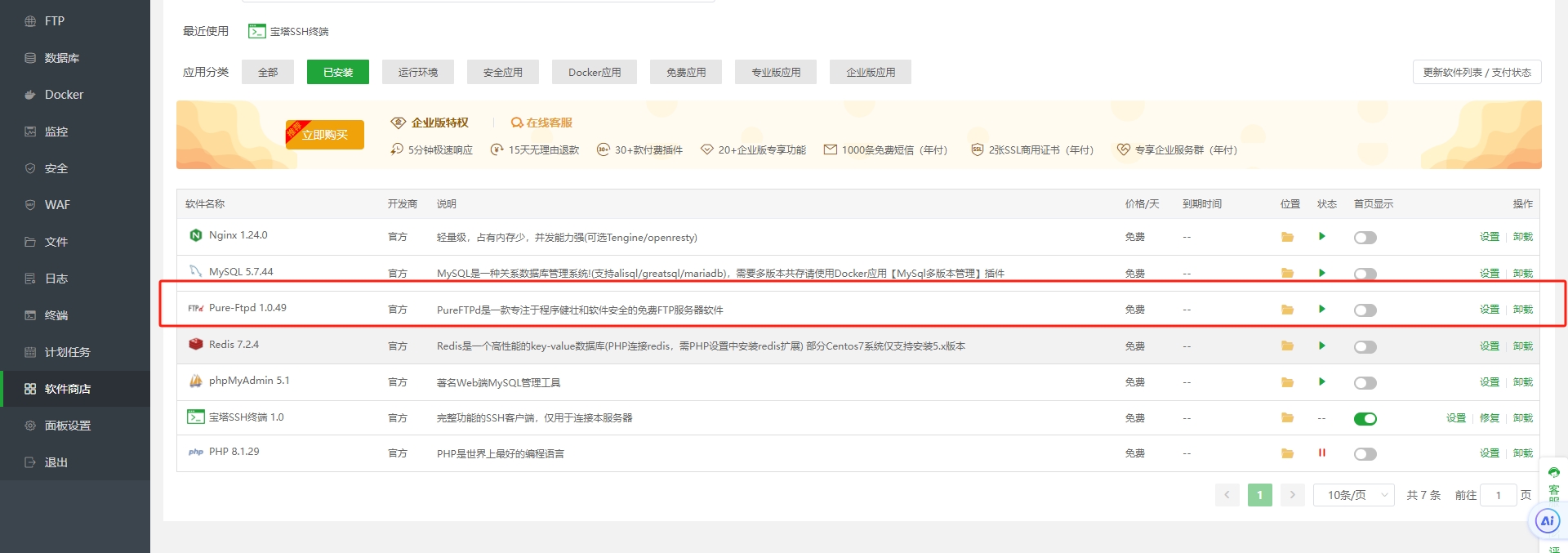Go to the FTP sidebar section

pyautogui.click(x=75, y=20)
